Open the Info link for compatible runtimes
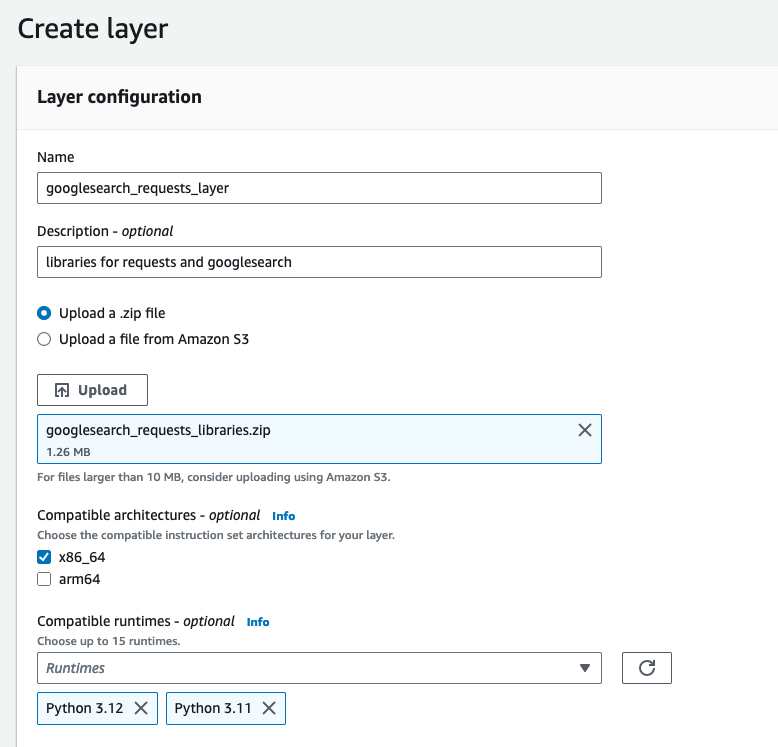Image resolution: width=778 pixels, height=747 pixels. pyautogui.click(x=258, y=622)
